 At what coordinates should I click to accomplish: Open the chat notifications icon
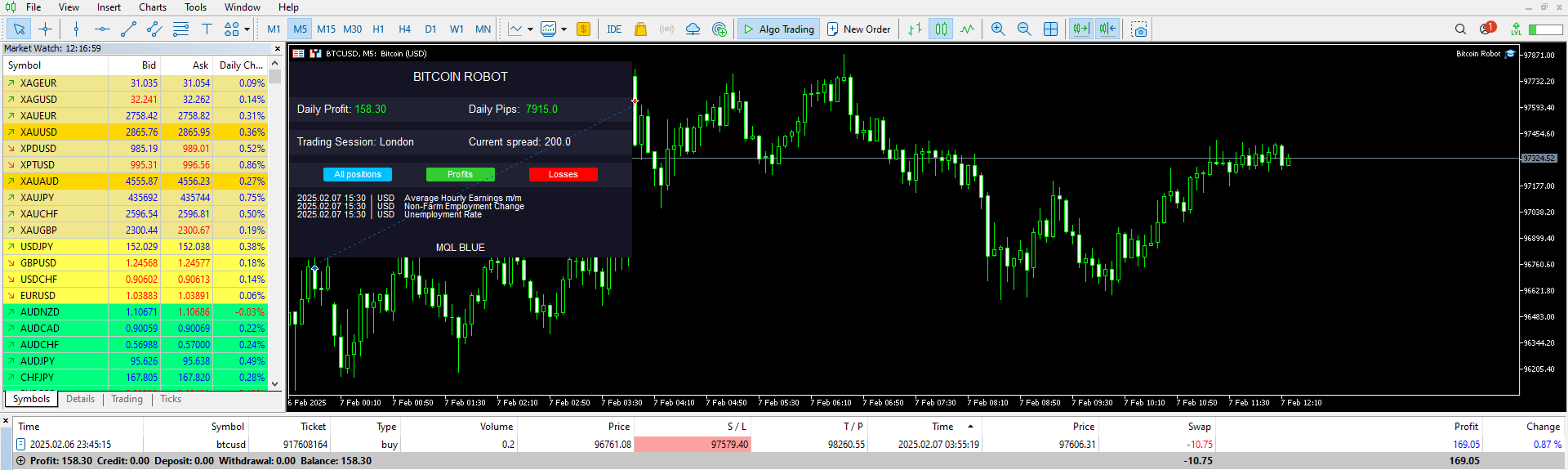[x=1487, y=29]
